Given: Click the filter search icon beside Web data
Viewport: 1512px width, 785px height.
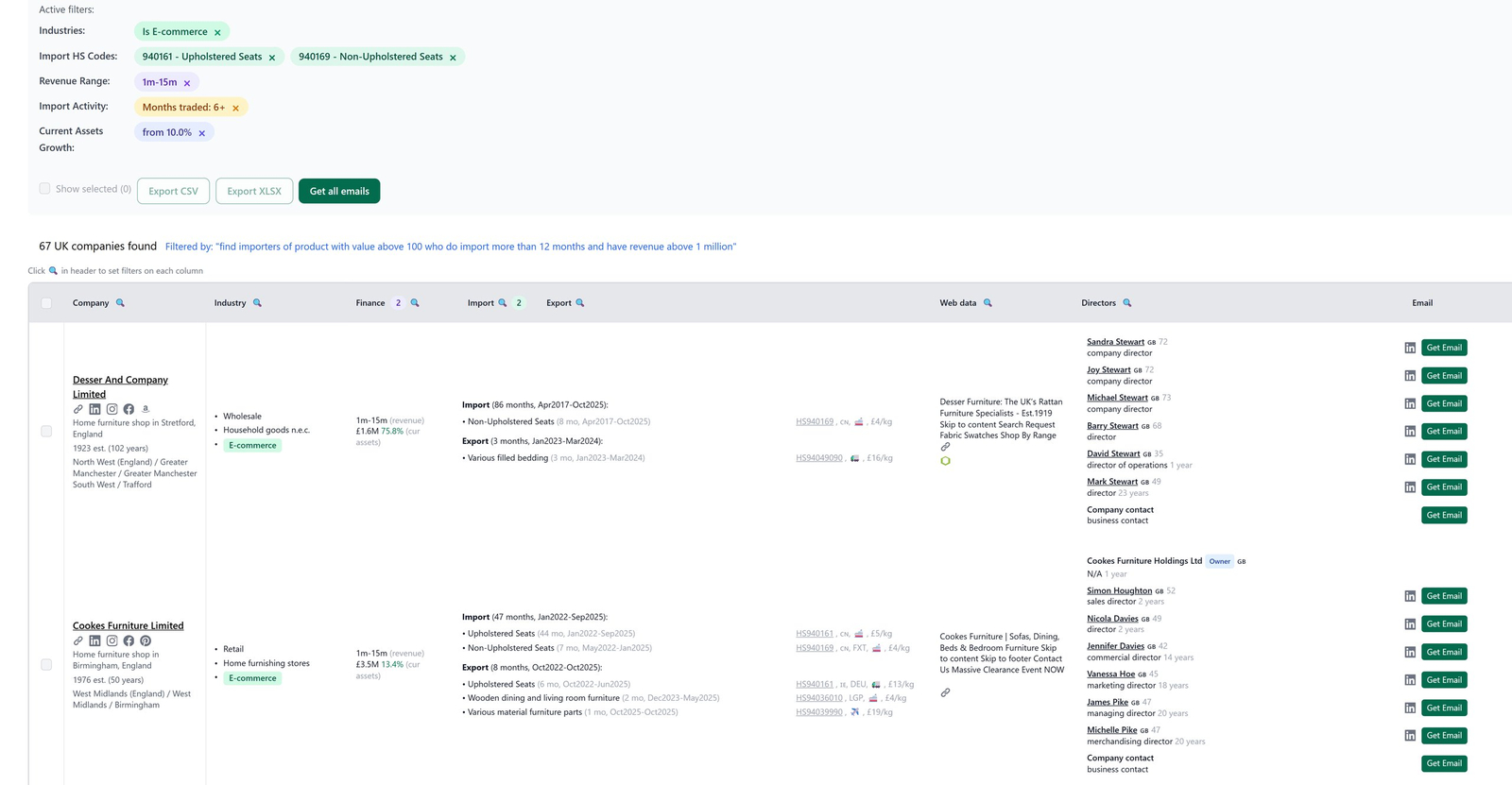Looking at the screenshot, I should [x=988, y=303].
